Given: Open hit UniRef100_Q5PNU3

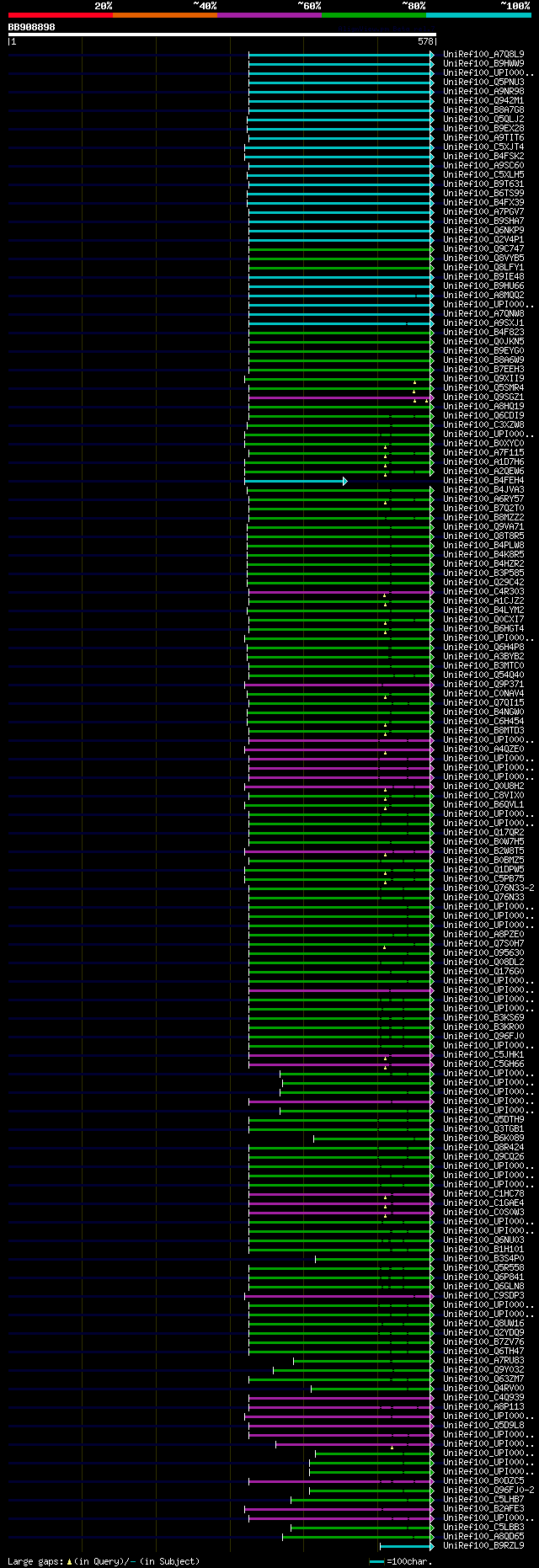Looking at the screenshot, I should 483,82.
